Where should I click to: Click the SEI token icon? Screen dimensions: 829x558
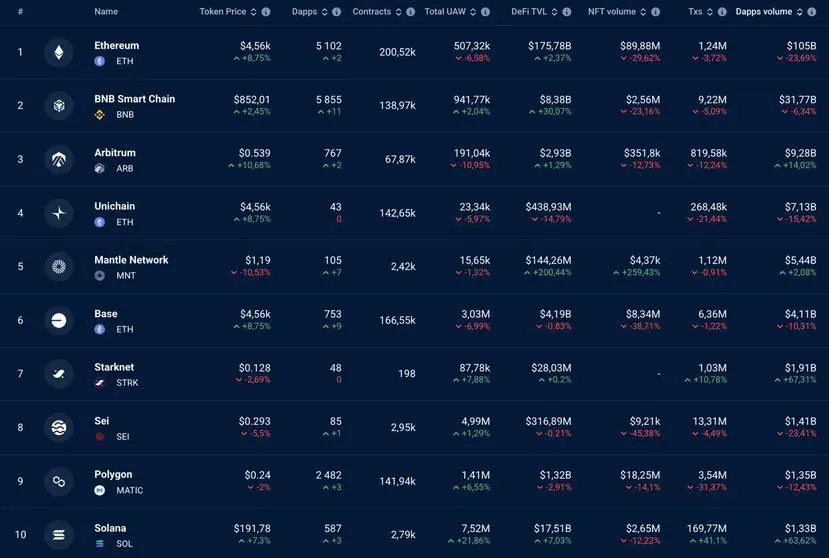point(99,437)
